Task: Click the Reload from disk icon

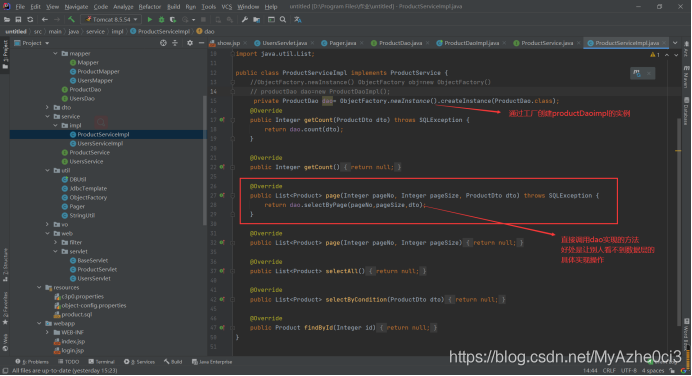Action: [x=30, y=19]
